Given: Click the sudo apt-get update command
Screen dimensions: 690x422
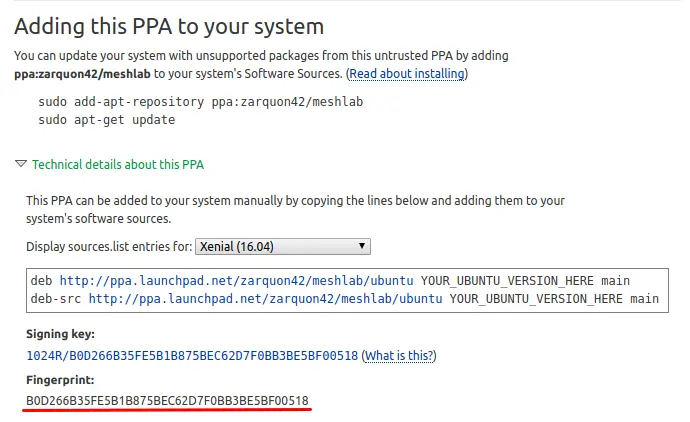Looking at the screenshot, I should pyautogui.click(x=107, y=120).
